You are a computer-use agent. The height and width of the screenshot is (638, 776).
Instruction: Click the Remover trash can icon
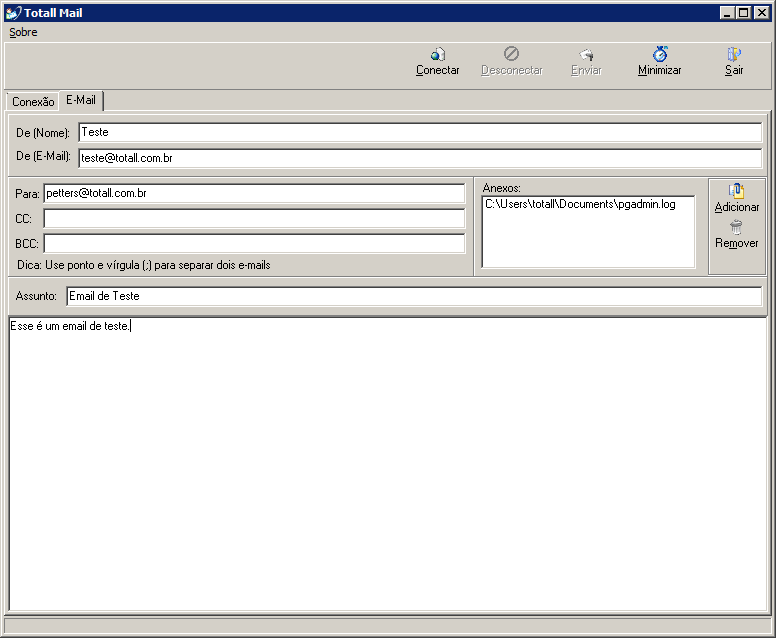pos(736,227)
